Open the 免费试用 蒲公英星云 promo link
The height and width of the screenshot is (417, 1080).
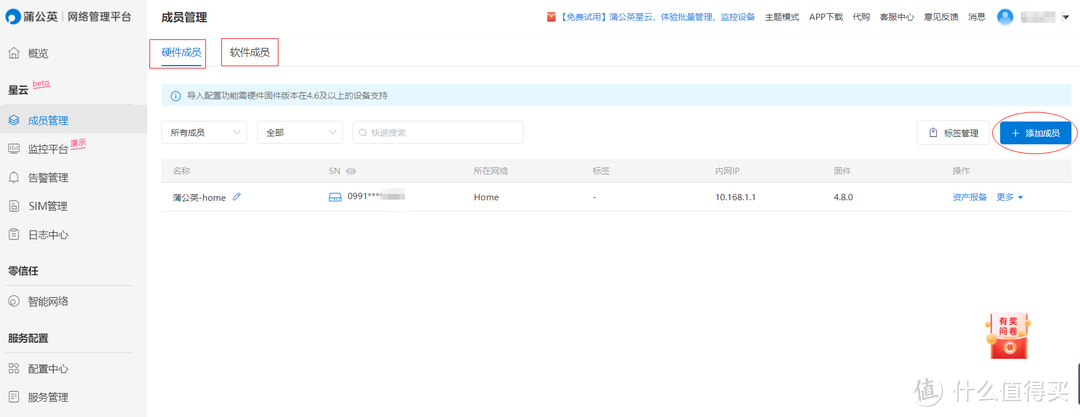(x=656, y=17)
